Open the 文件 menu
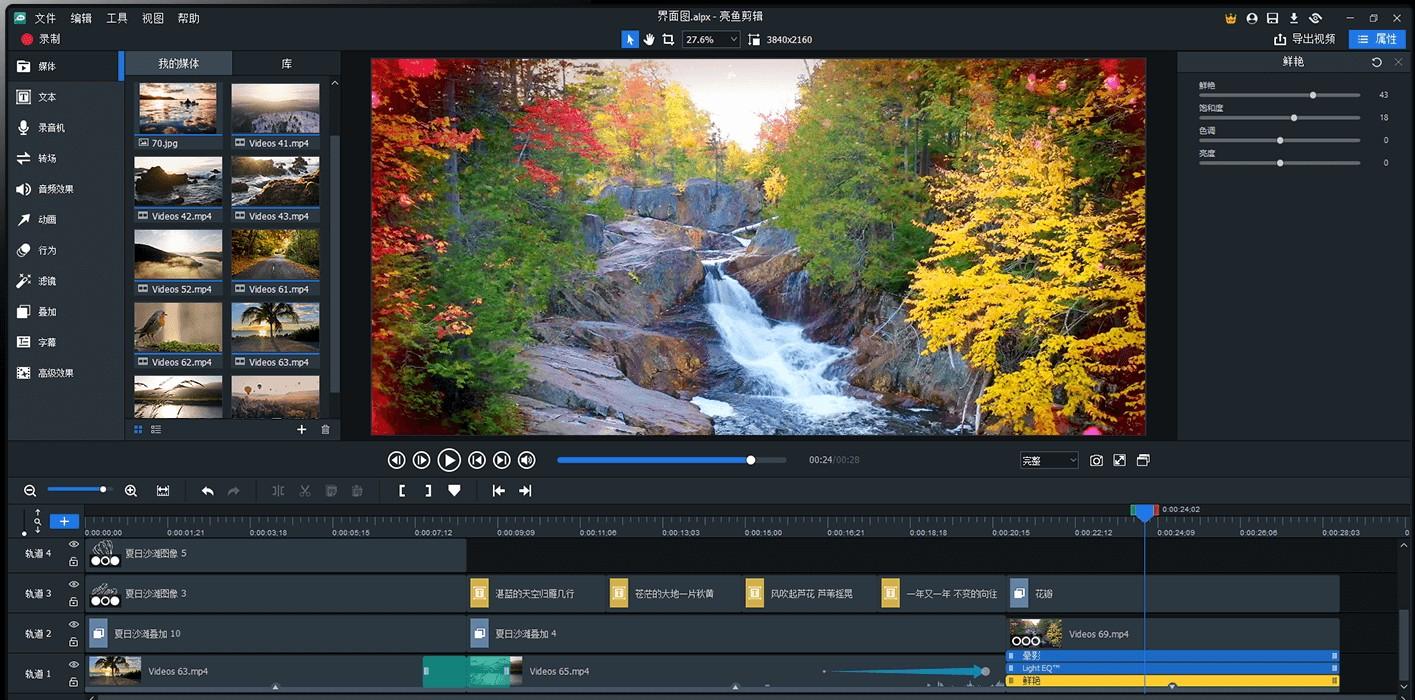The height and width of the screenshot is (700, 1415). pos(45,18)
